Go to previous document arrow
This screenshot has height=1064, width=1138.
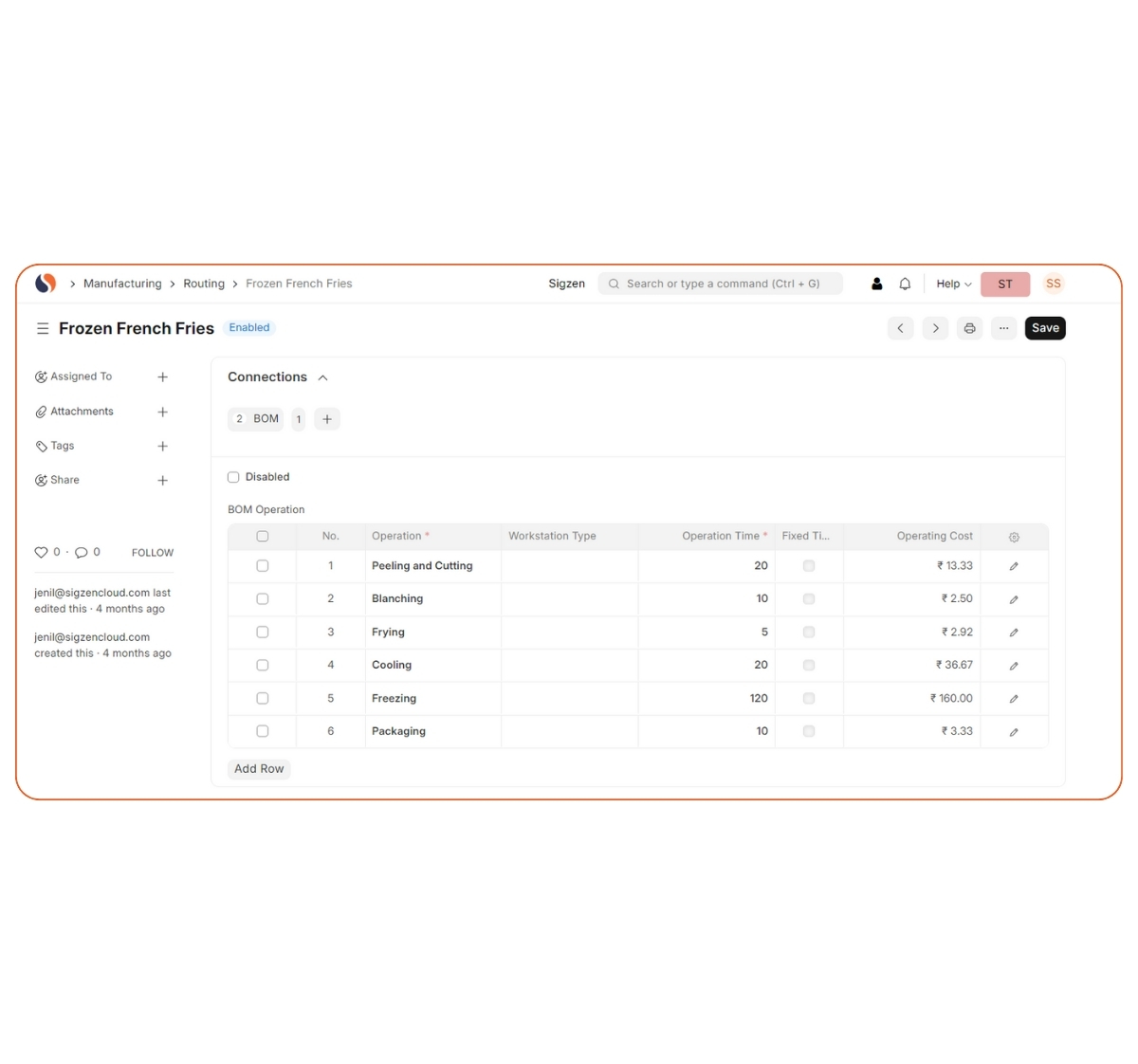click(x=900, y=328)
